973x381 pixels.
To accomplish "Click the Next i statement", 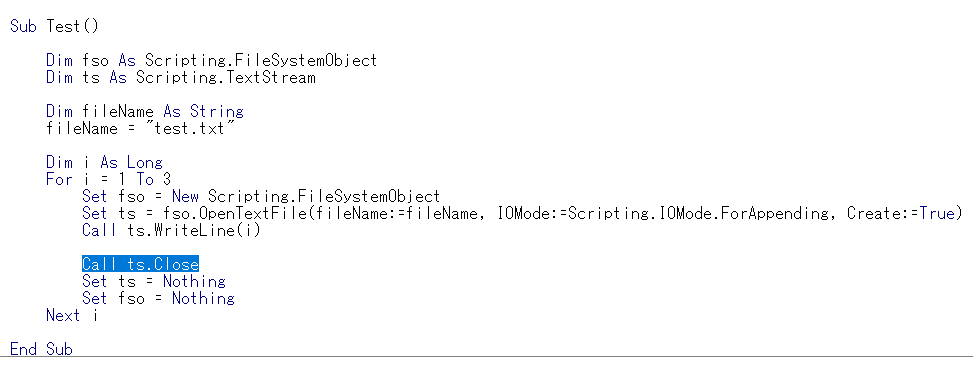I will pos(72,315).
